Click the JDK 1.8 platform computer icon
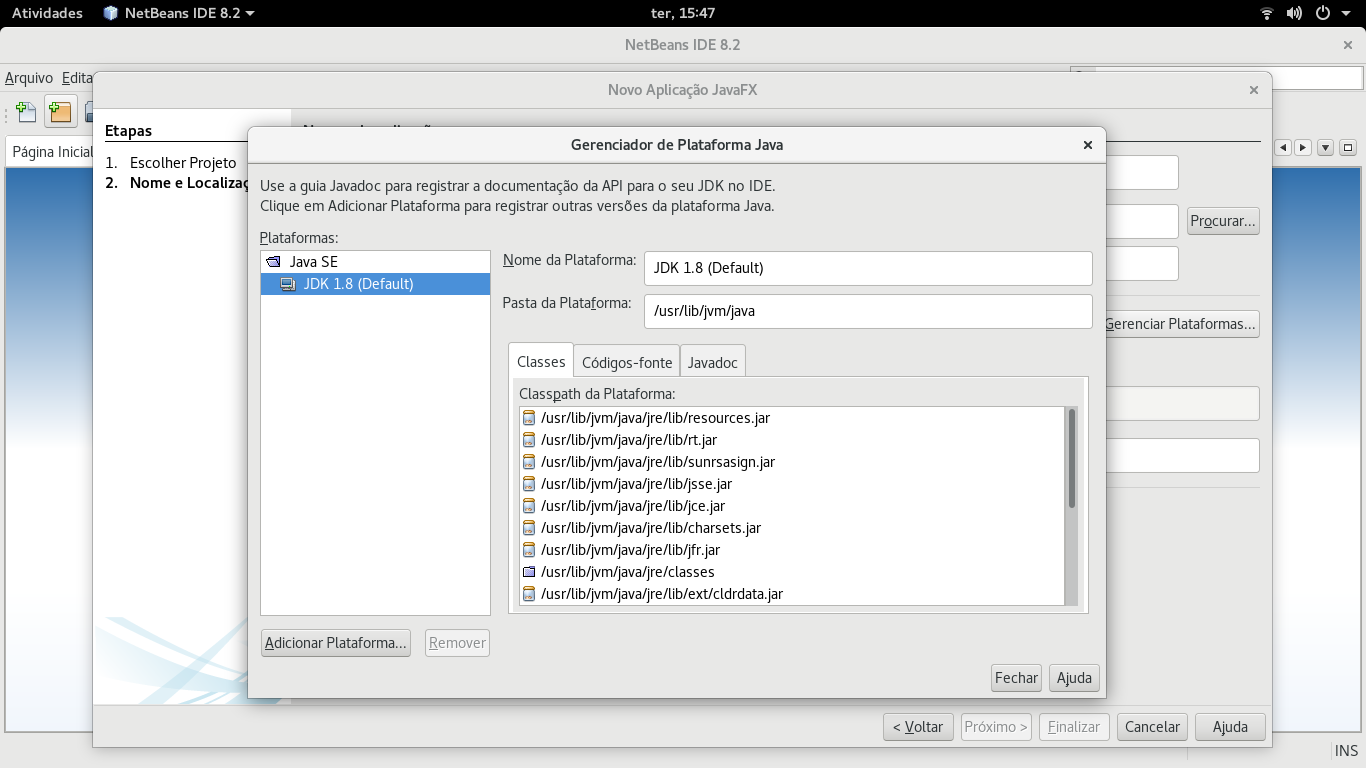 point(288,284)
